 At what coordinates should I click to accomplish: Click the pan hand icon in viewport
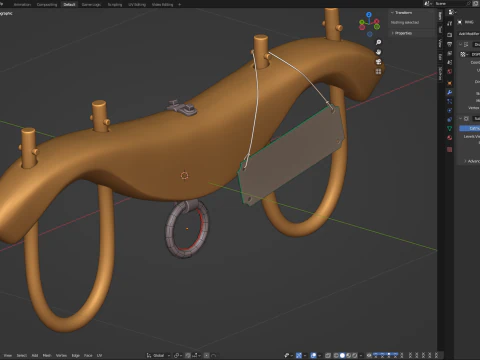pyautogui.click(x=378, y=52)
